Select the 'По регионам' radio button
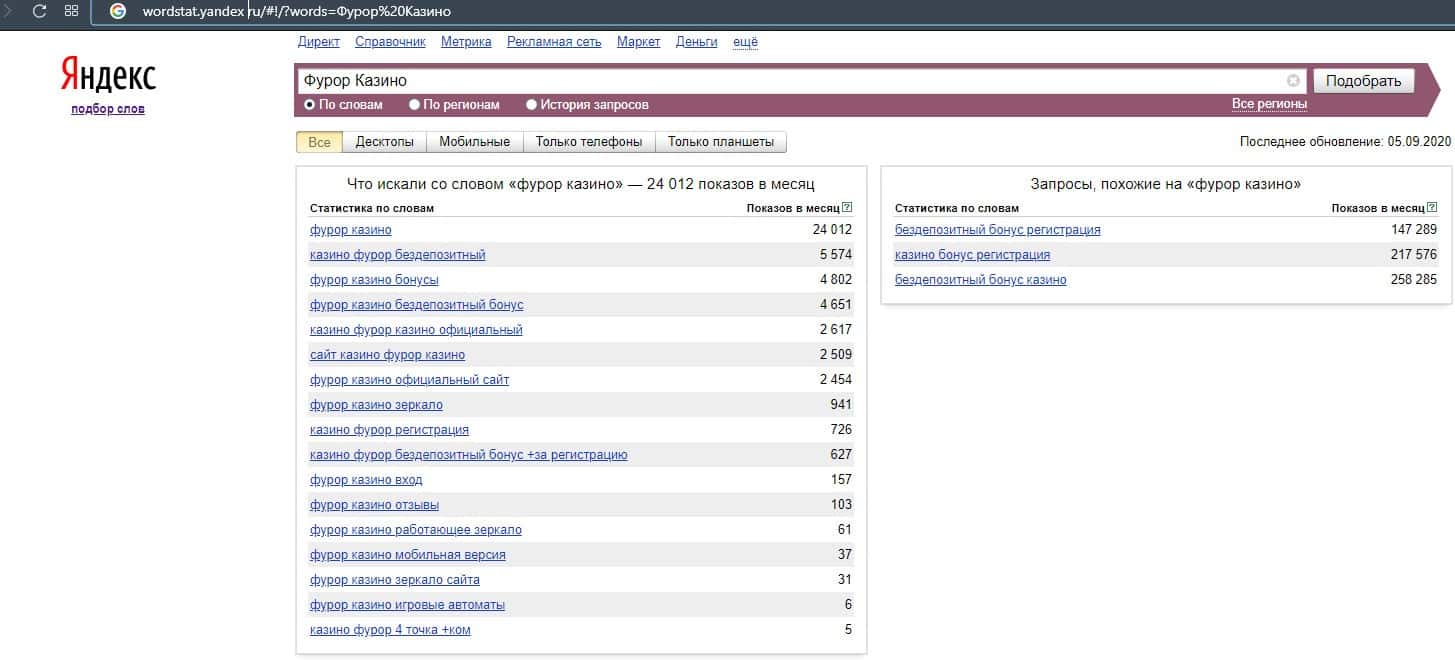1455x660 pixels. [x=414, y=105]
